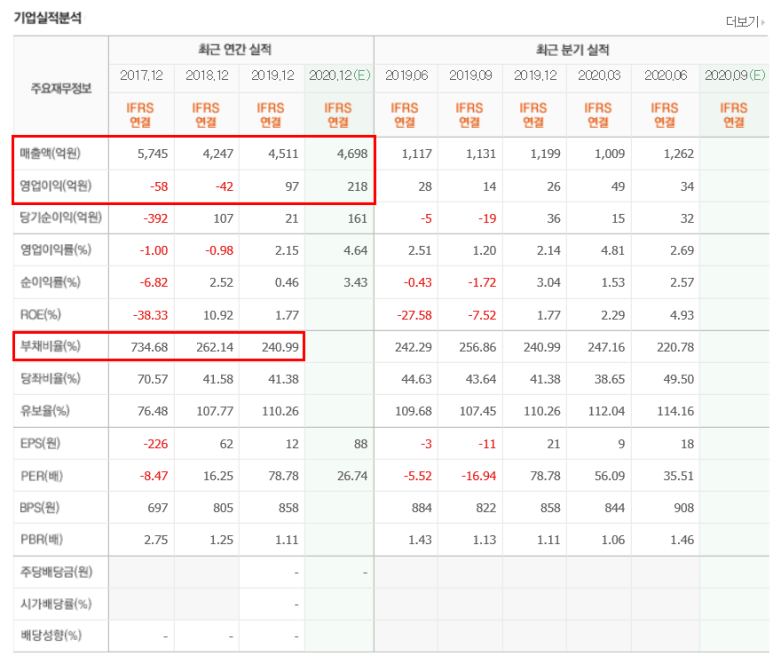This screenshot has width=773, height=656.
Task: Select the PER(배) row label
Action: tap(41, 476)
